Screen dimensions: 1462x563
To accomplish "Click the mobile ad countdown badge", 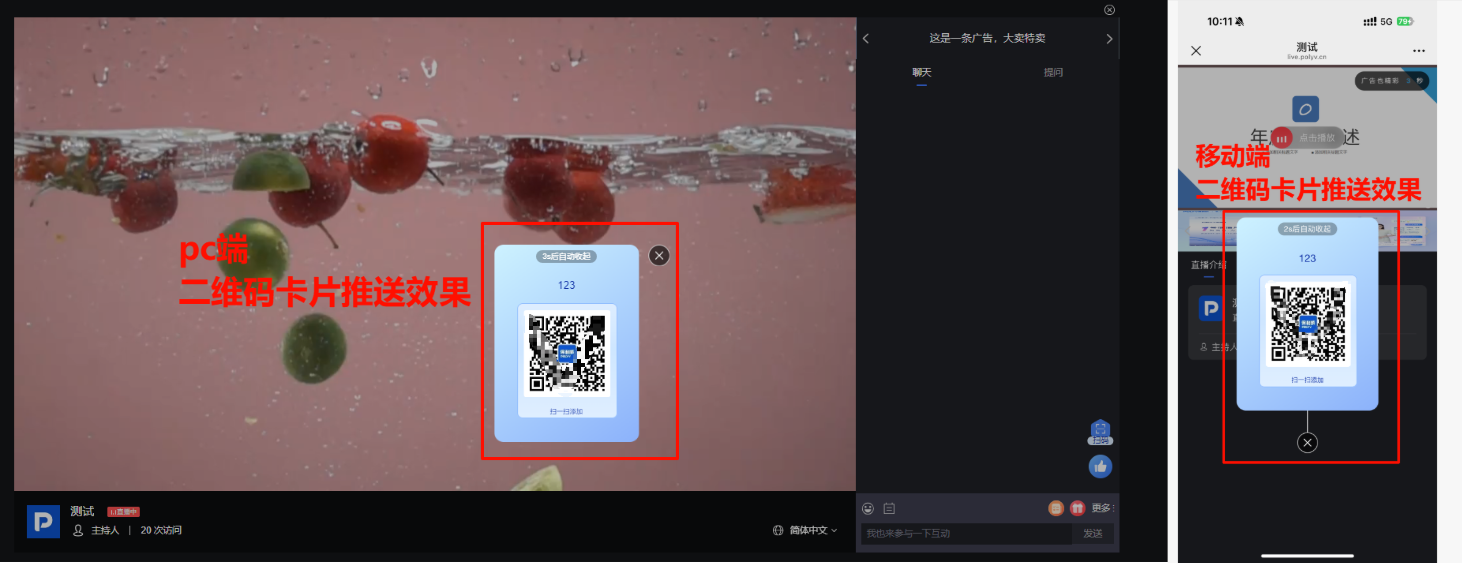I will (1392, 81).
